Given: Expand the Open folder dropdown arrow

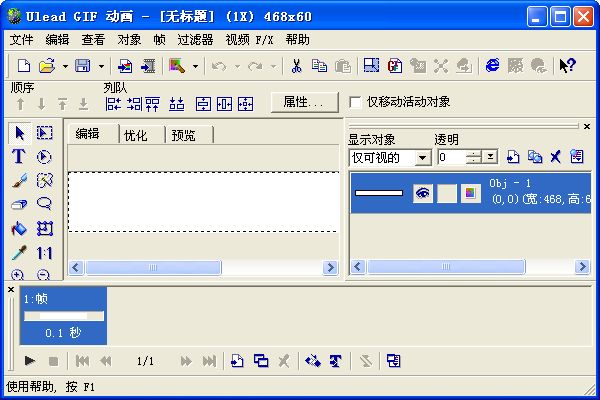Looking at the screenshot, I should tap(65, 66).
